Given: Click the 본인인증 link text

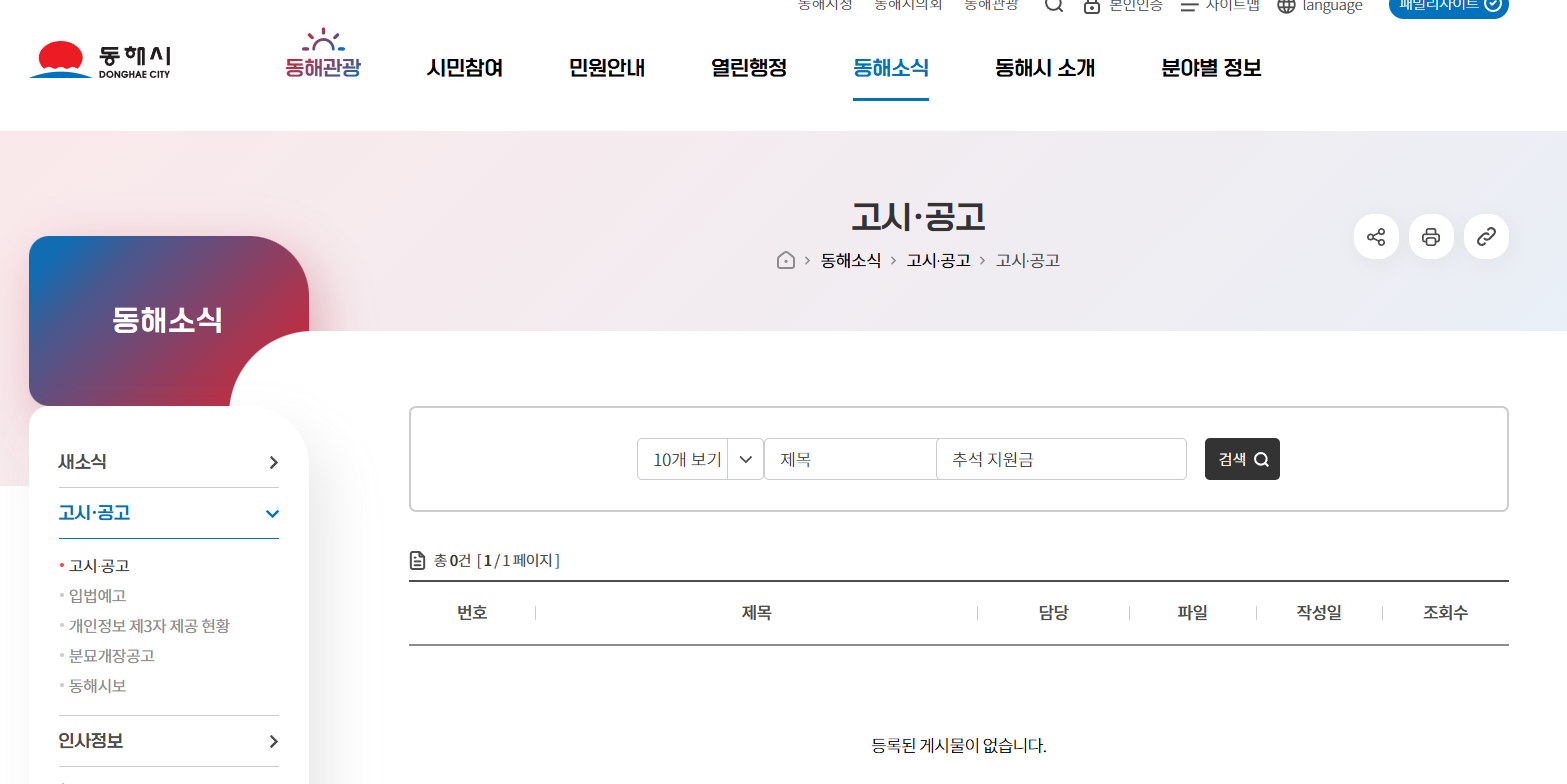Looking at the screenshot, I should pyautogui.click(x=1136, y=5).
